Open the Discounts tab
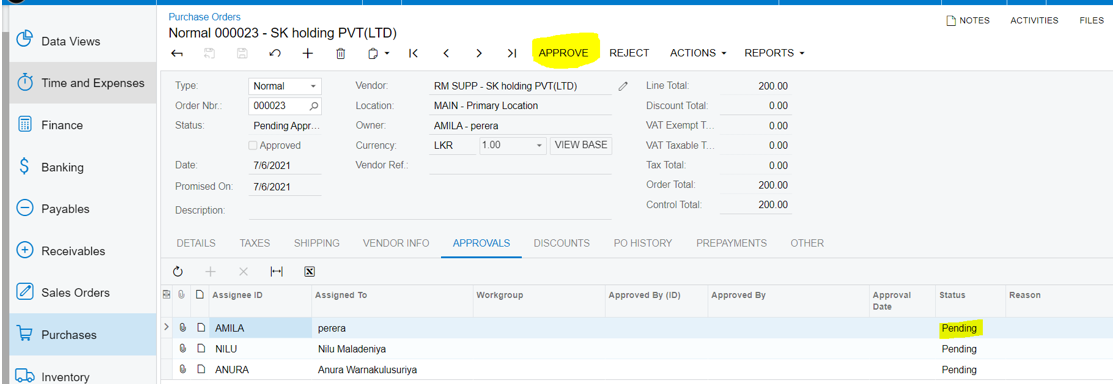The height and width of the screenshot is (384, 1113). [561, 243]
